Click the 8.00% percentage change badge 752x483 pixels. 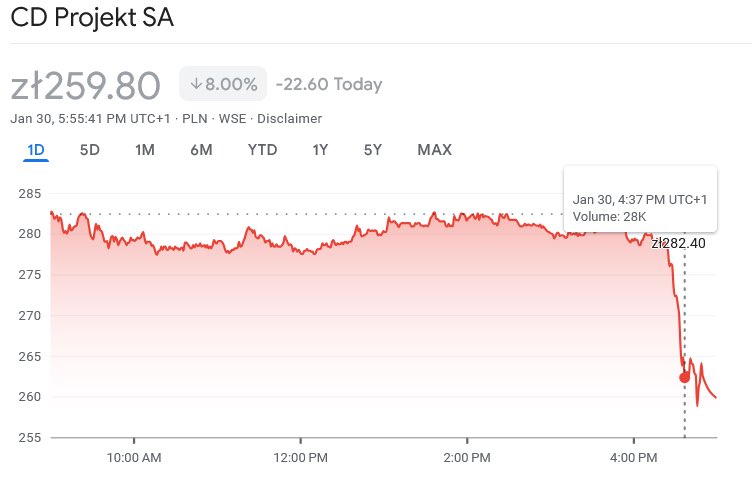pyautogui.click(x=223, y=84)
